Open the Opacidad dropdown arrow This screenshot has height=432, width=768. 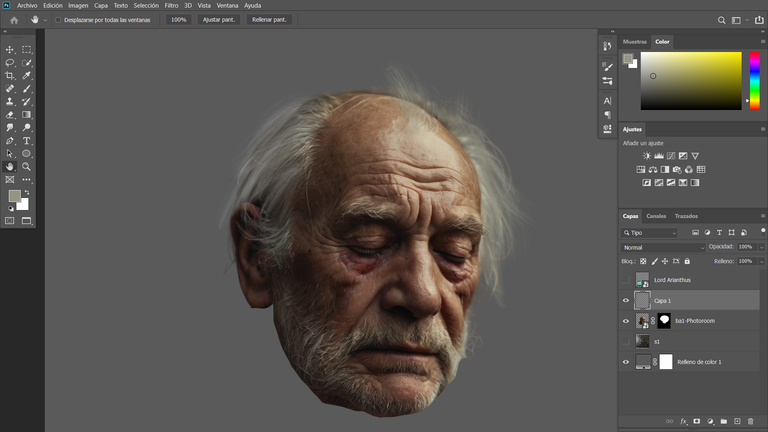[761, 247]
